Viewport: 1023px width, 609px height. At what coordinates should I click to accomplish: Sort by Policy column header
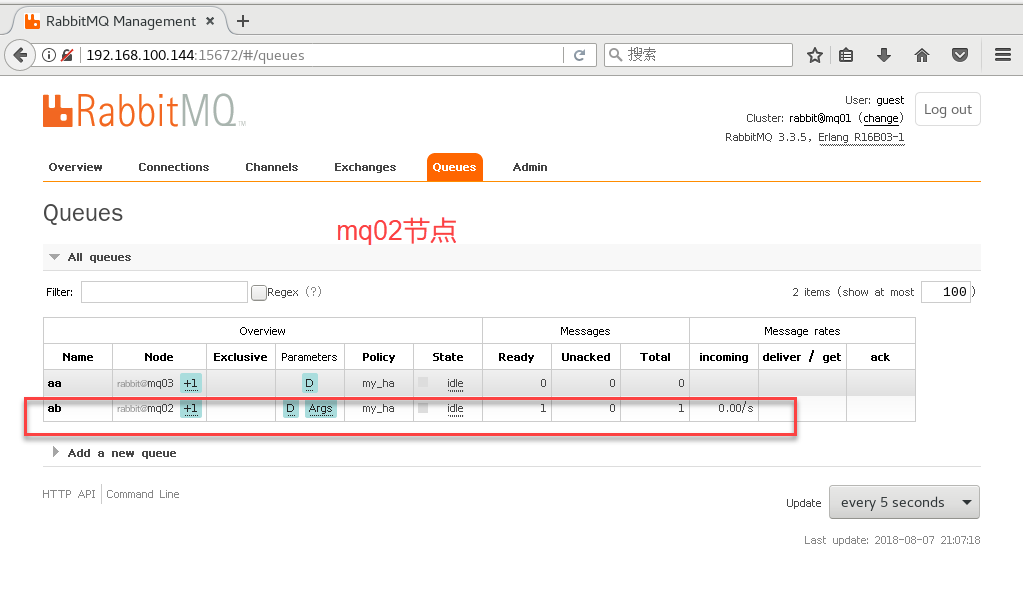[x=378, y=357]
